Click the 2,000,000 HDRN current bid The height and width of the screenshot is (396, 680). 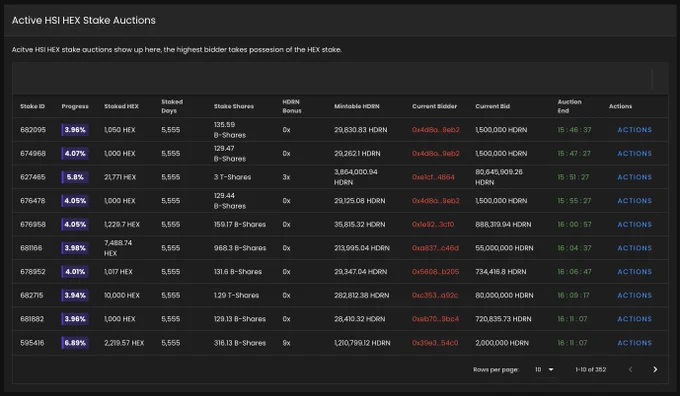(502, 343)
